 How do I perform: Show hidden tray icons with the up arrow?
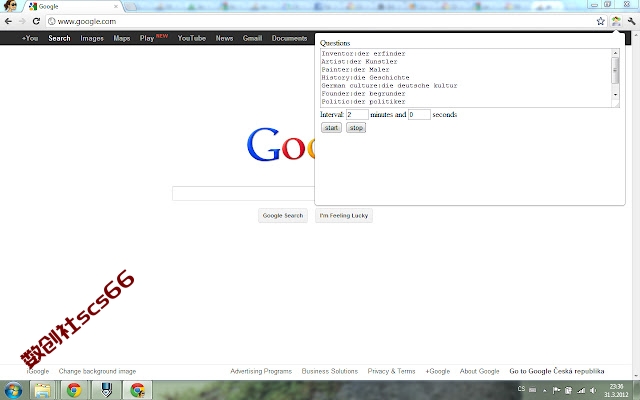pos(544,391)
